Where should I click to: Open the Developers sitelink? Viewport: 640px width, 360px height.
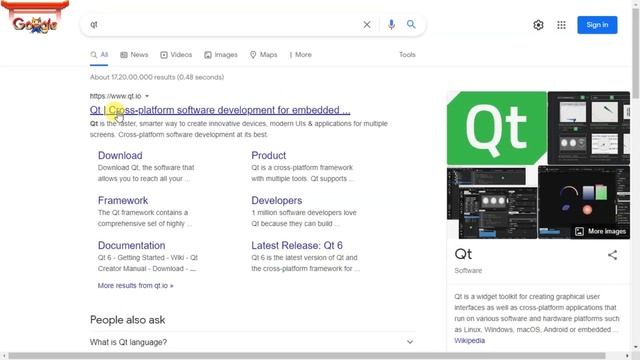pos(277,200)
